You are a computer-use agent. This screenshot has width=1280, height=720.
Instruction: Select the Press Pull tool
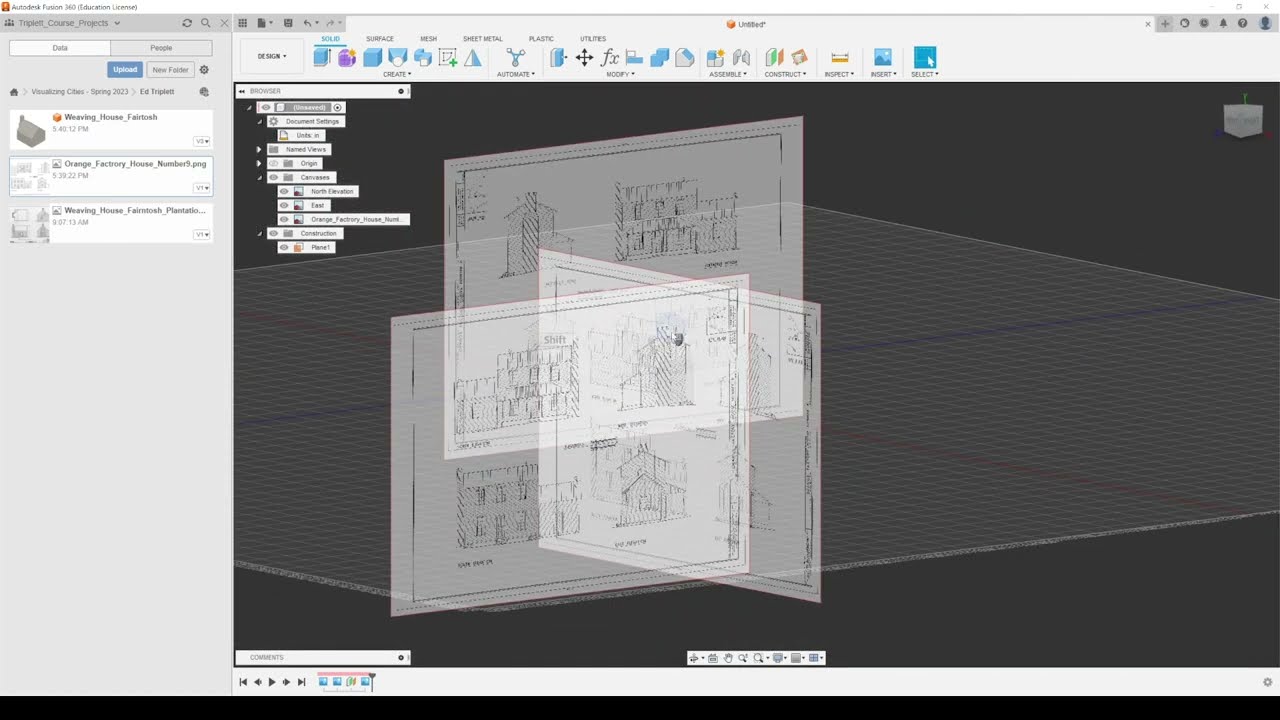tap(559, 57)
